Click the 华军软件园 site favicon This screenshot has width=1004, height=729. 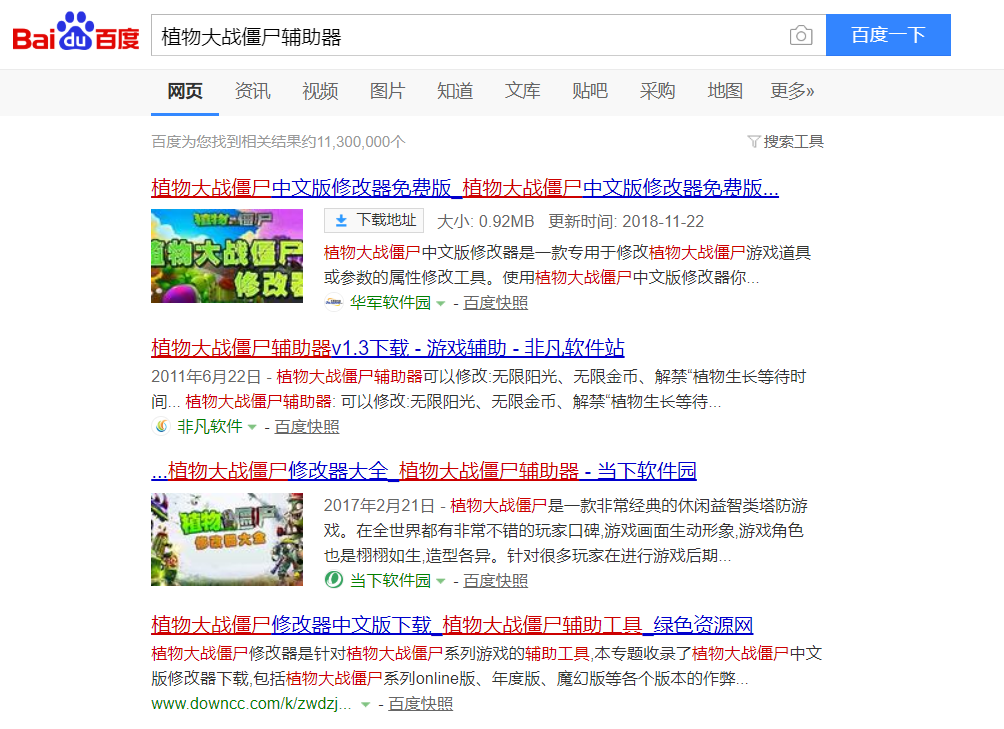pyautogui.click(x=334, y=302)
